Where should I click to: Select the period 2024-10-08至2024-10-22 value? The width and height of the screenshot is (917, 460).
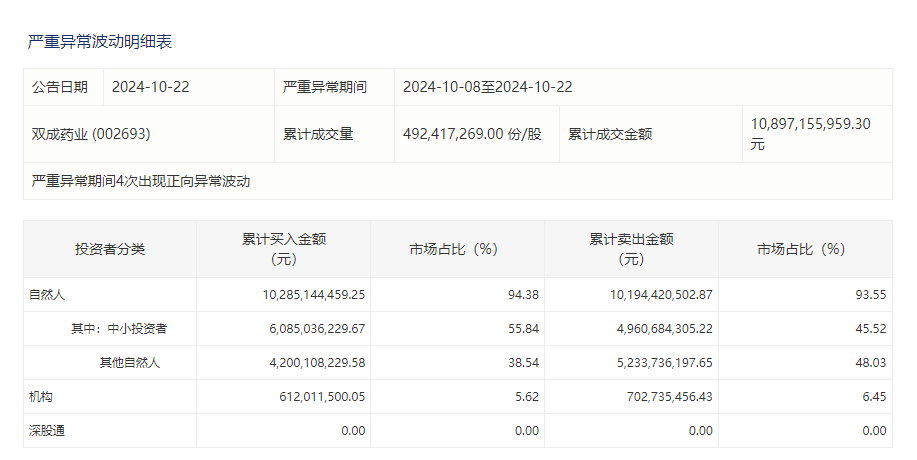487,87
